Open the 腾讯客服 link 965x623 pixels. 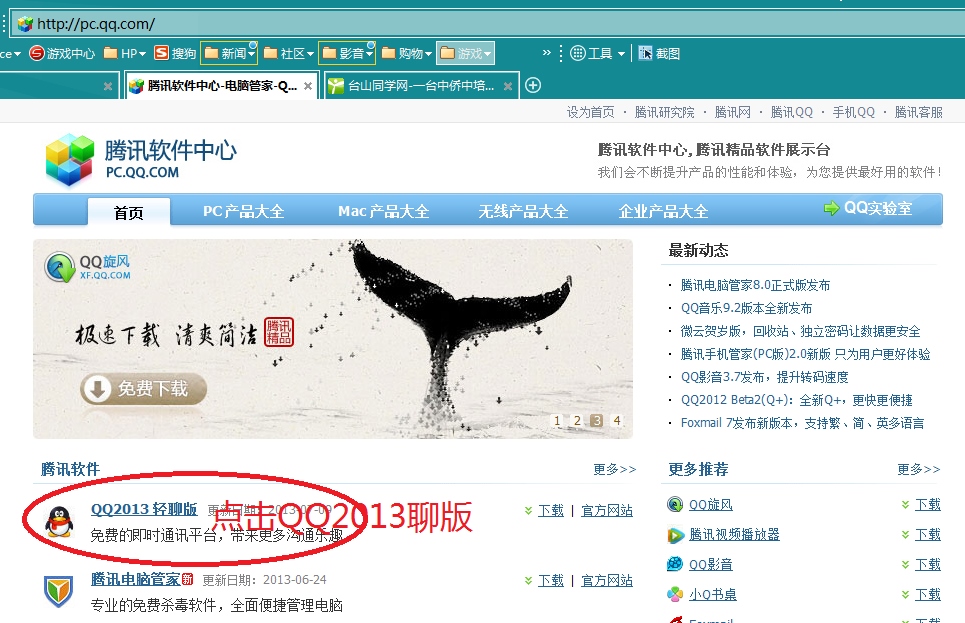(918, 112)
